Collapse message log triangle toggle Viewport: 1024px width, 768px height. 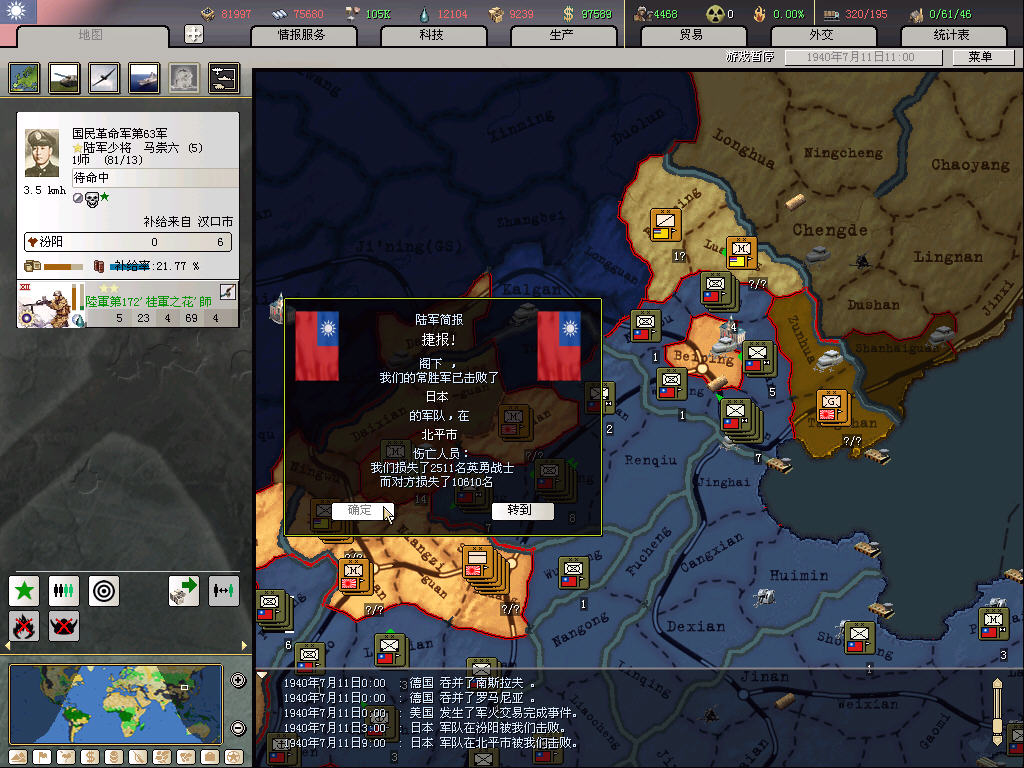(262, 675)
